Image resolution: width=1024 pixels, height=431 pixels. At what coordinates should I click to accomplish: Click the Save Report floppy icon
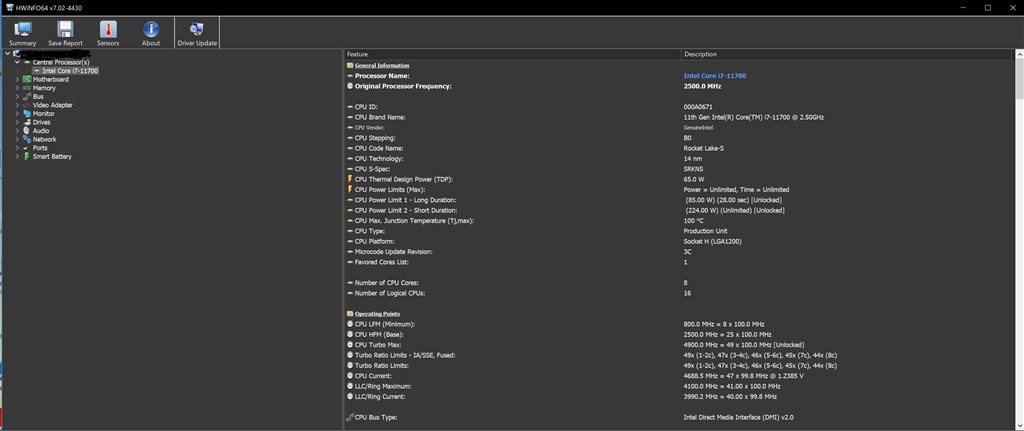click(x=65, y=33)
